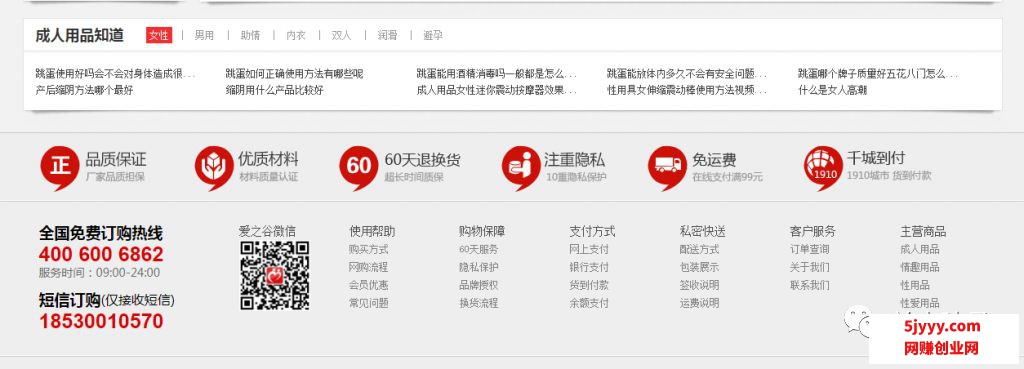Open the article 跳蛋使用好吗会不会对身体
This screenshot has height=369, width=1024.
(x=116, y=73)
